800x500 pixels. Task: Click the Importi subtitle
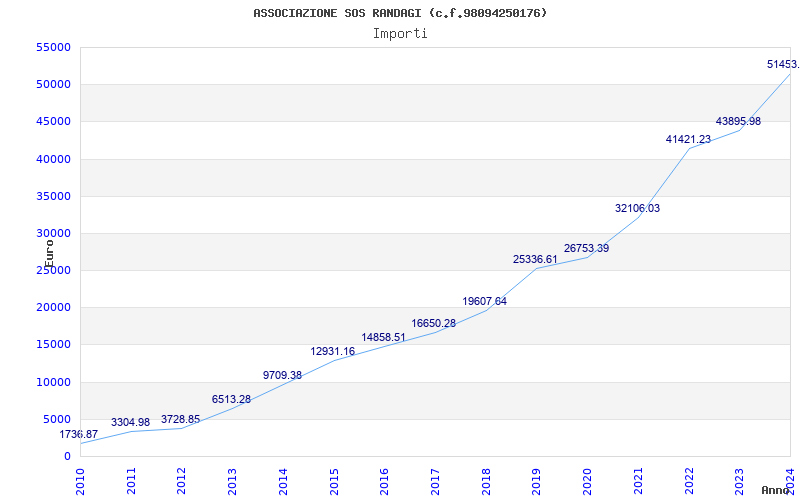point(400,34)
